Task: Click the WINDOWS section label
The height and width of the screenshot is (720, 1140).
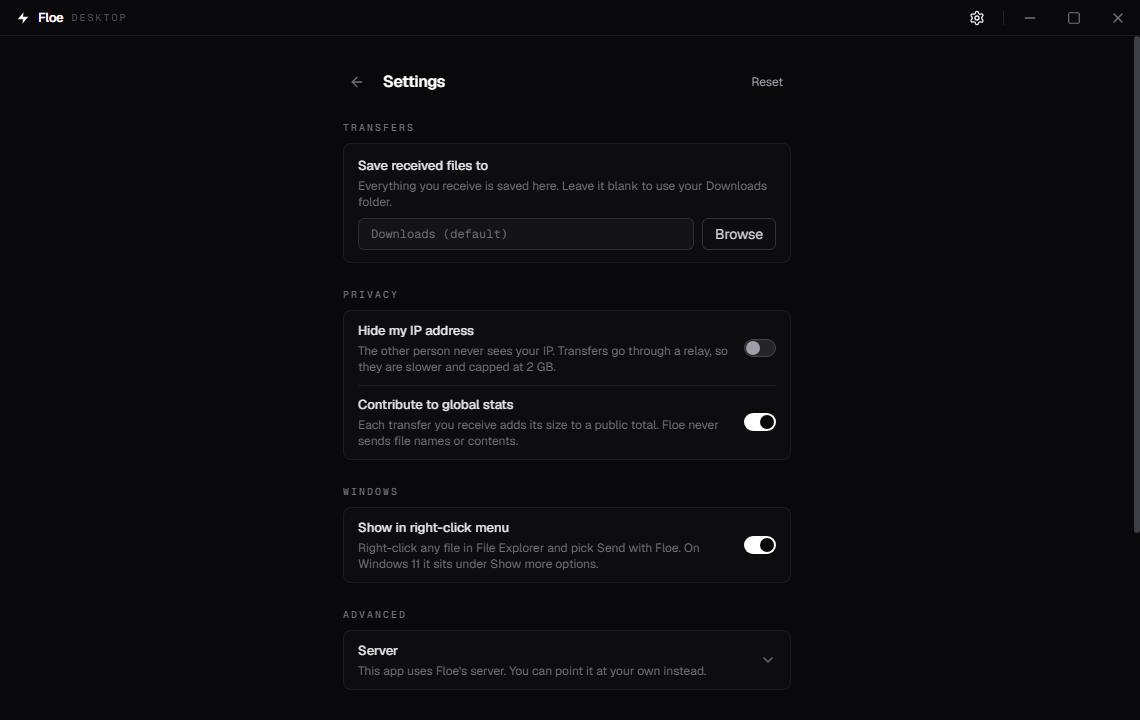Action: [x=370, y=492]
